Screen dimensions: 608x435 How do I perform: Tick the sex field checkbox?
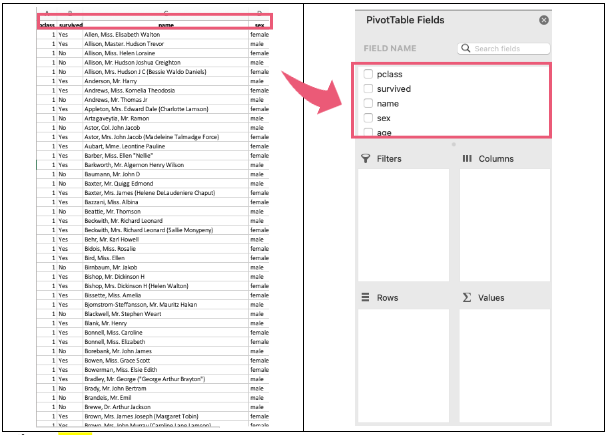[x=369, y=118]
